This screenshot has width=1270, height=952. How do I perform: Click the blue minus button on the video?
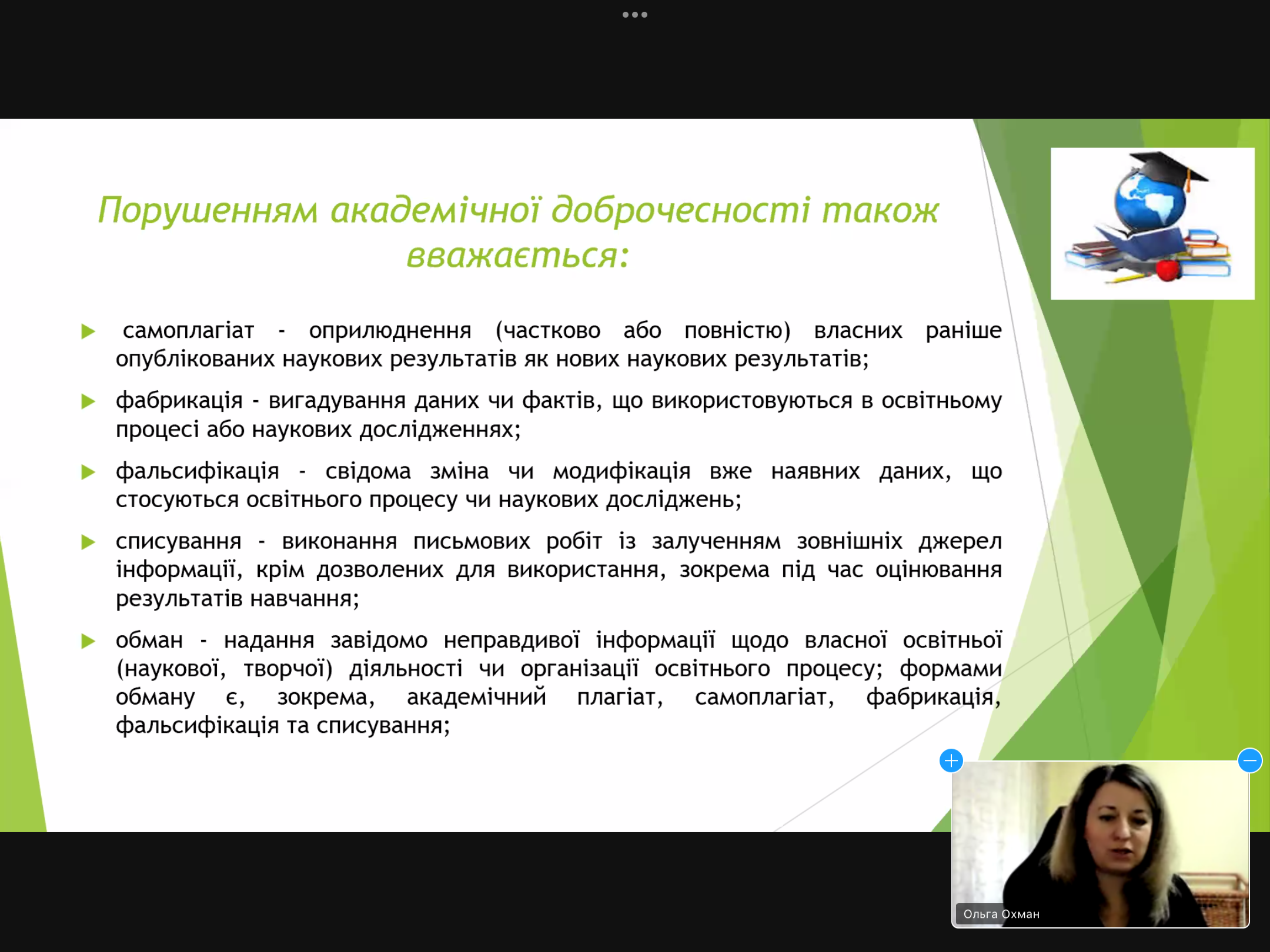coord(1249,760)
